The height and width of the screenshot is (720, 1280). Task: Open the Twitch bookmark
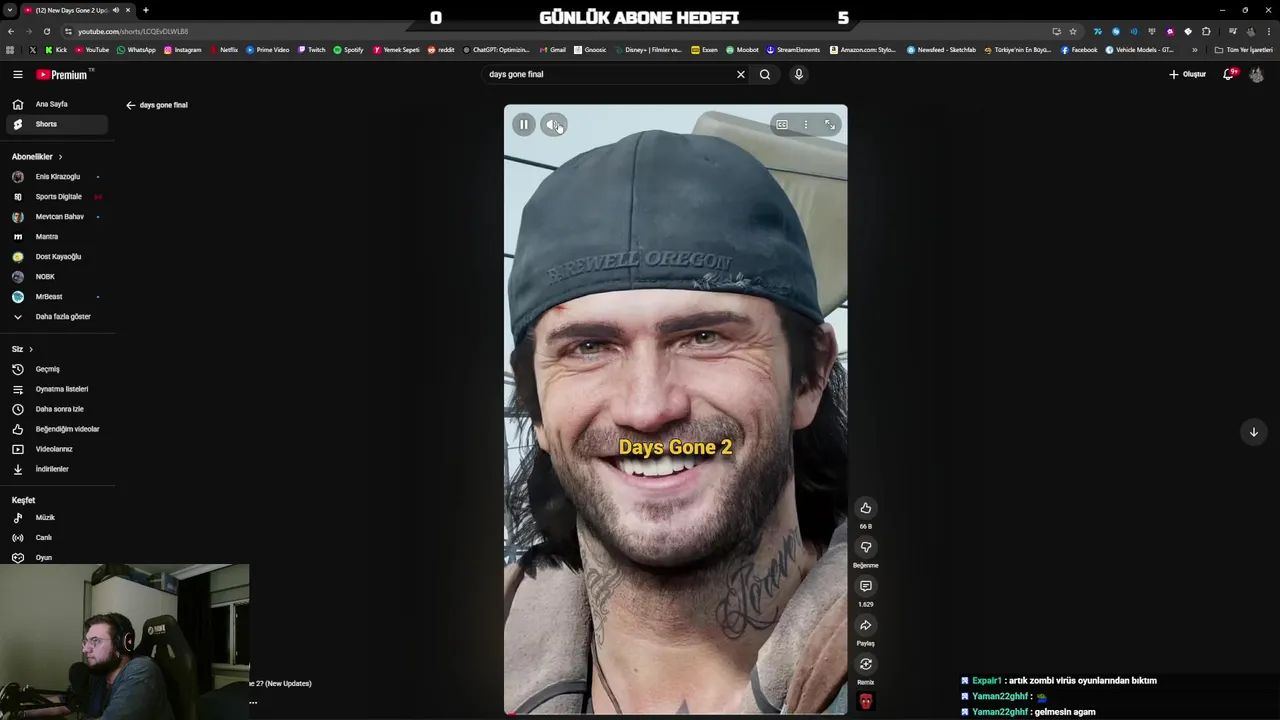click(x=312, y=49)
